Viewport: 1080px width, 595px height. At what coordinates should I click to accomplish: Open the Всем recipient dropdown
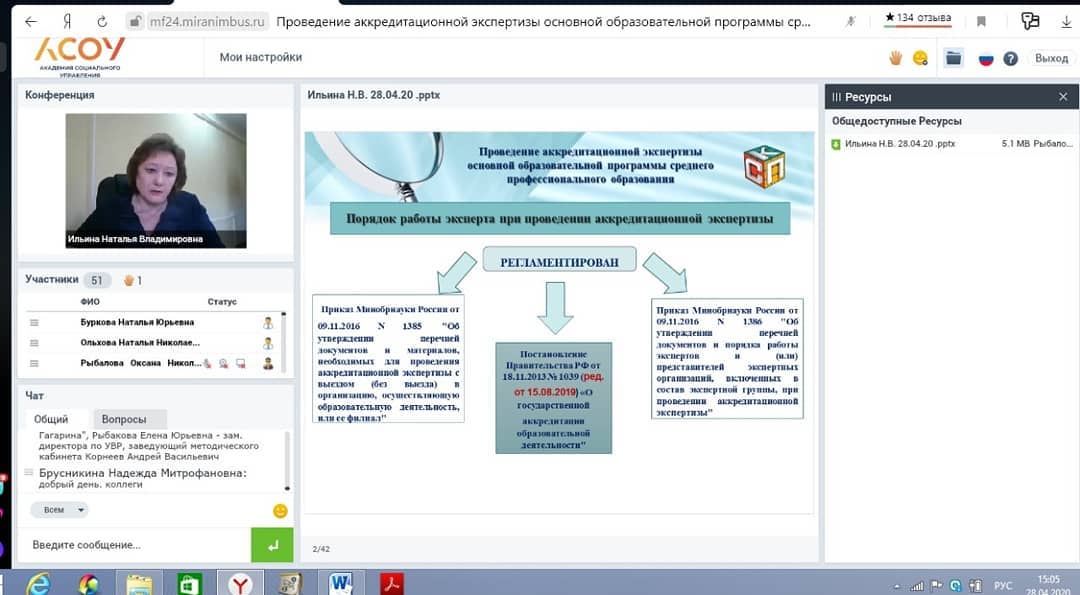click(x=59, y=510)
